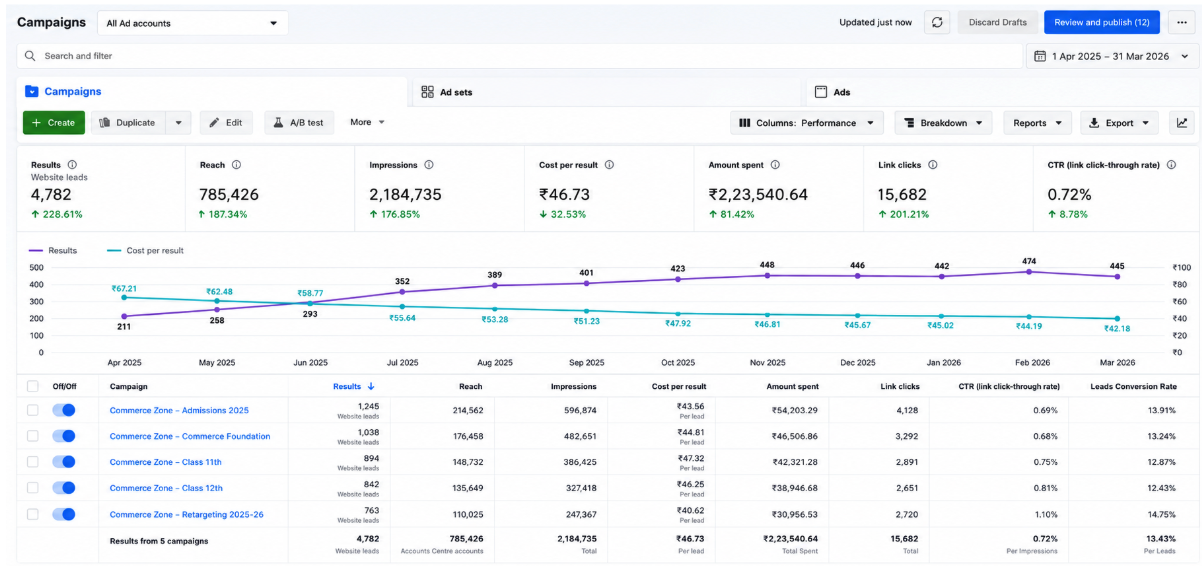Switch to the Campaigns tab
Viewport: 1202px width, 566px height.
(x=212, y=92)
